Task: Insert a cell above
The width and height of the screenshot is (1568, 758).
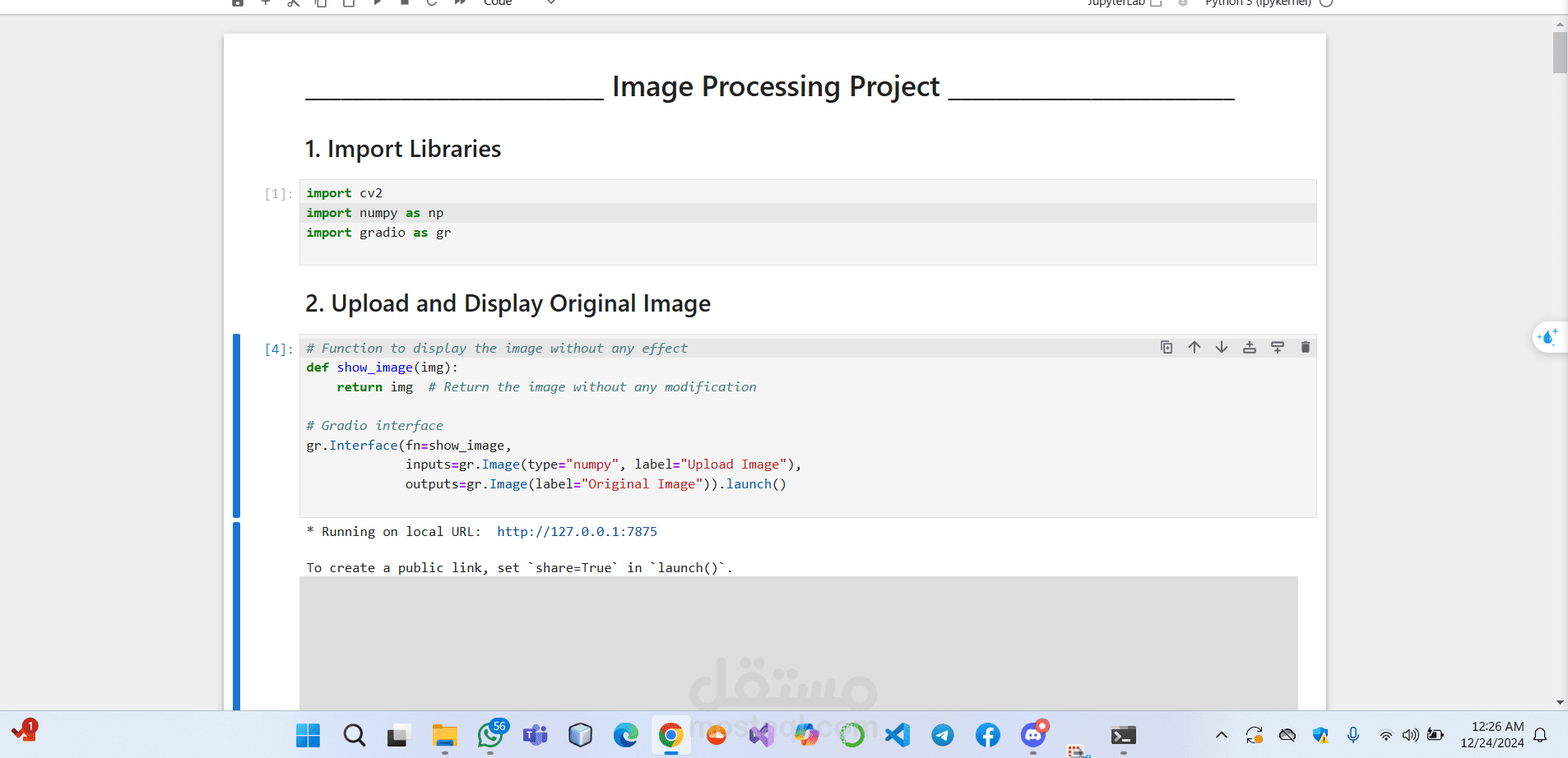Action: 1250,347
